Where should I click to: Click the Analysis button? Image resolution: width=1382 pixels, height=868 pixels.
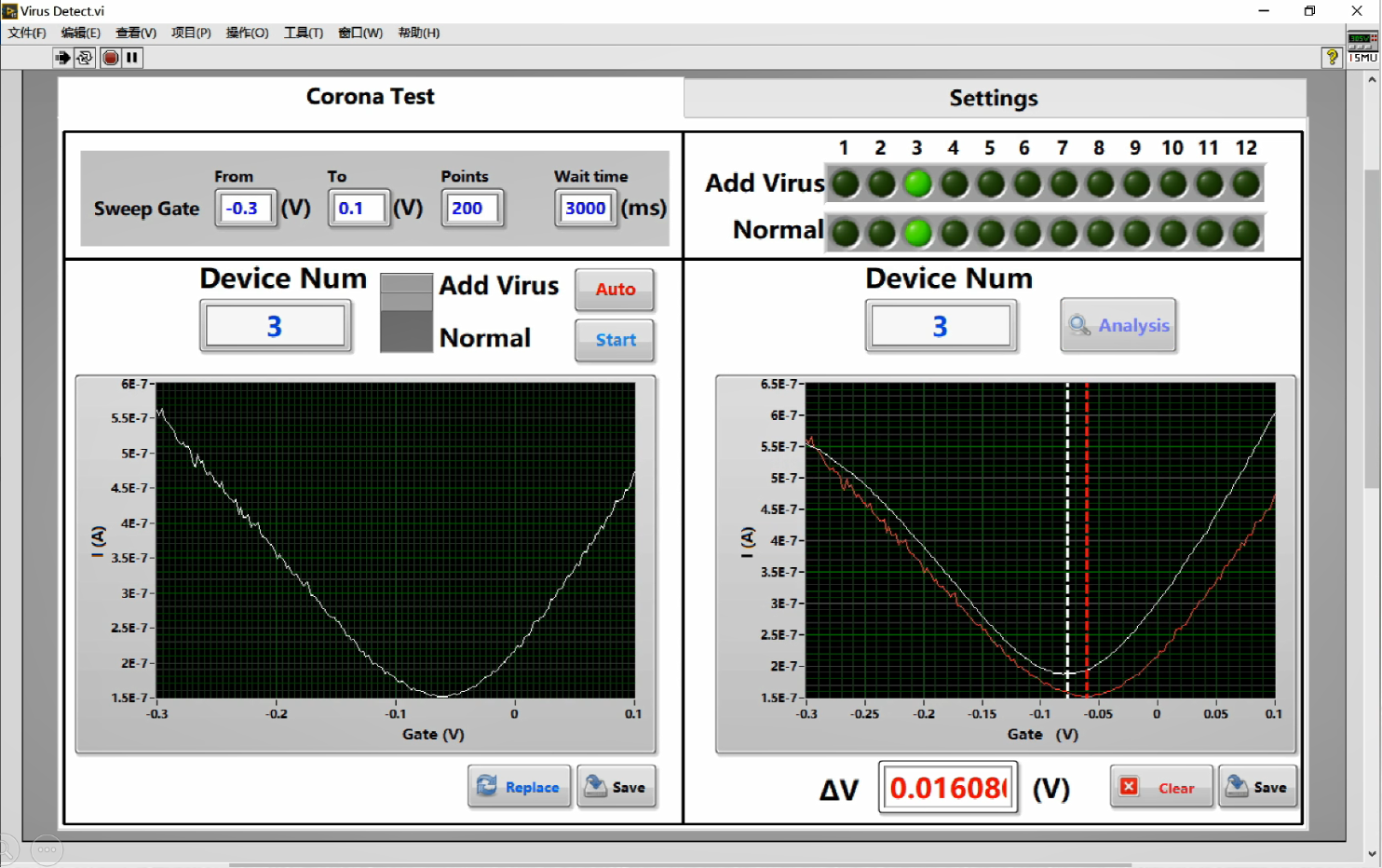pyautogui.click(x=1118, y=325)
